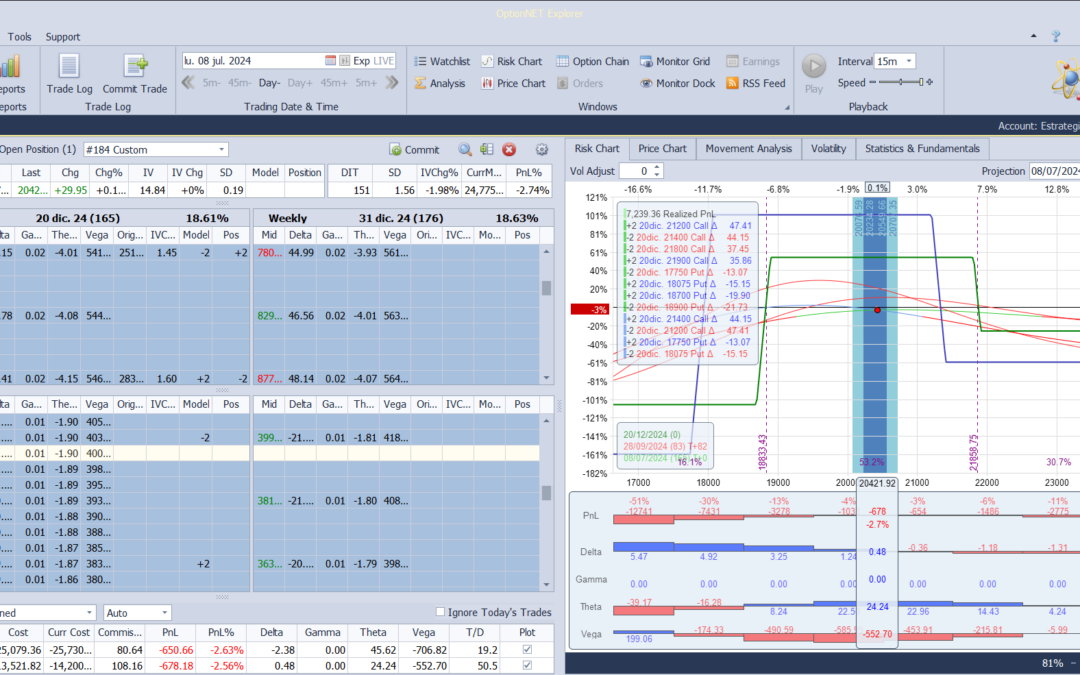Open the Monitor Dock window

click(678, 83)
